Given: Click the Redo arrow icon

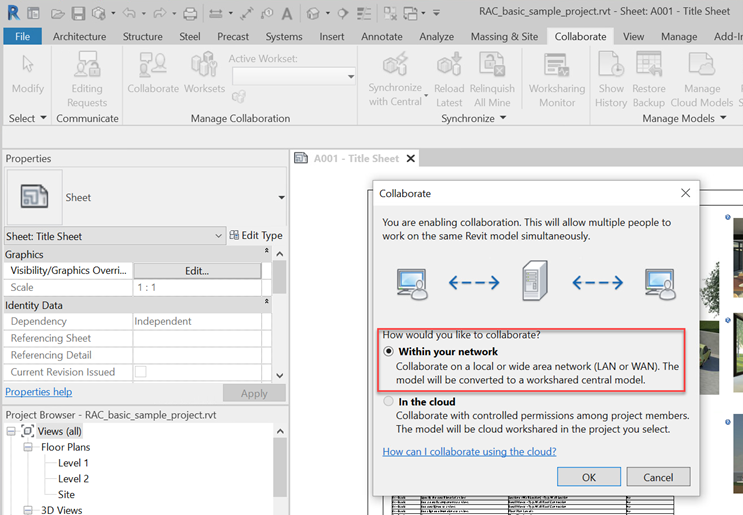Looking at the screenshot, I should [x=159, y=13].
